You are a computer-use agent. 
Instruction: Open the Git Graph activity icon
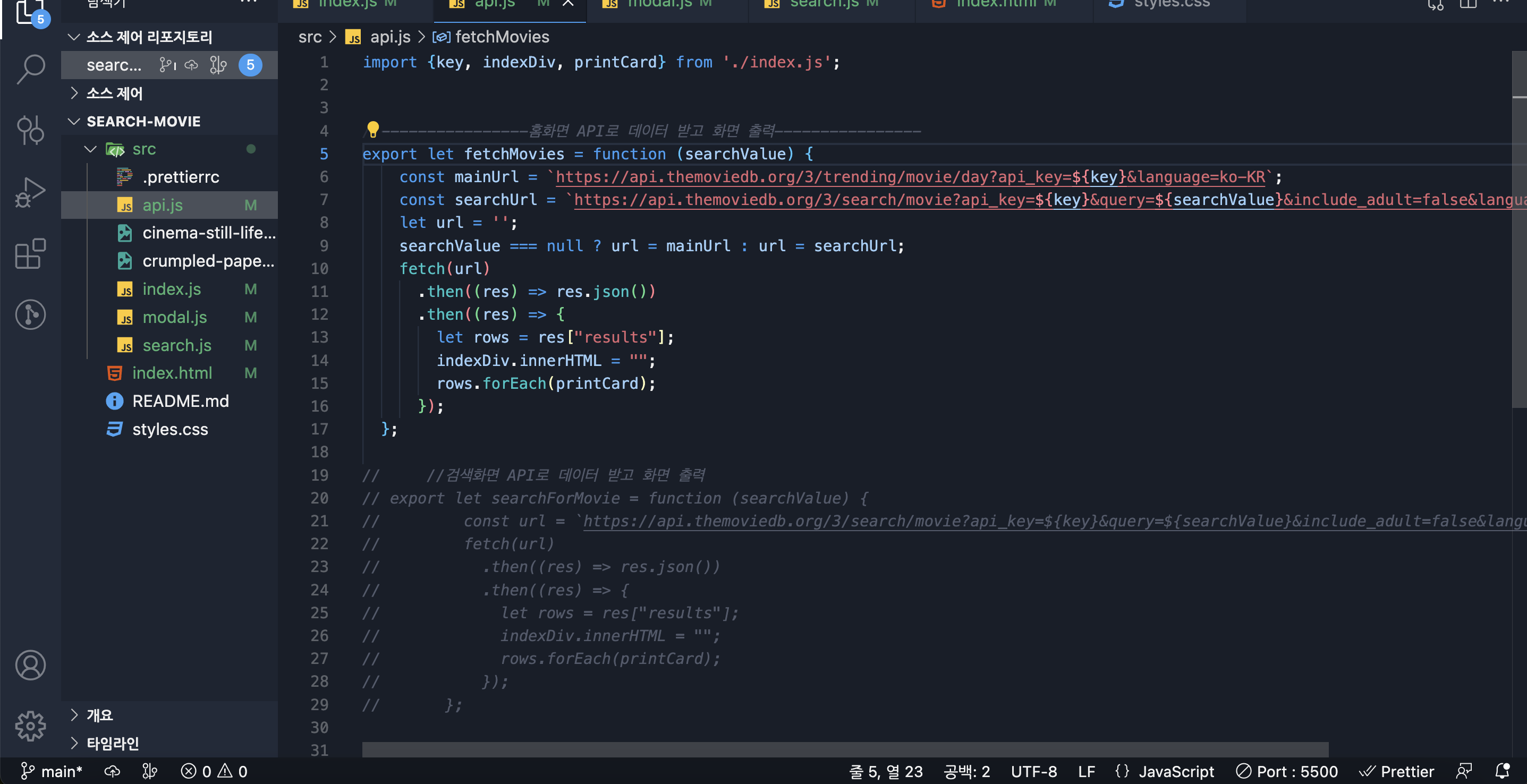(30, 314)
